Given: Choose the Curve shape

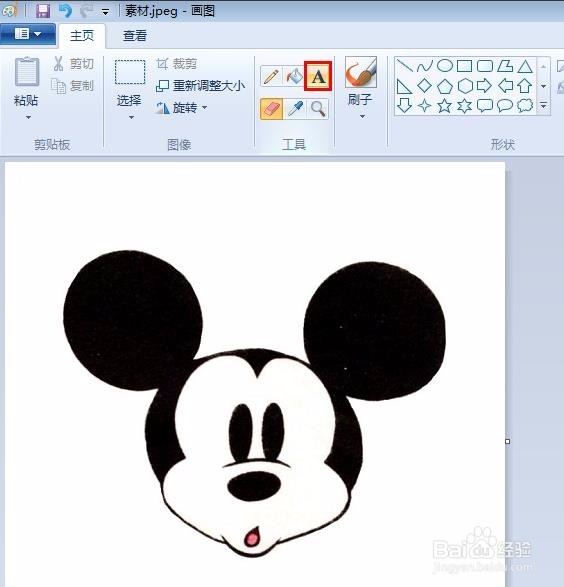Looking at the screenshot, I should pos(424,66).
